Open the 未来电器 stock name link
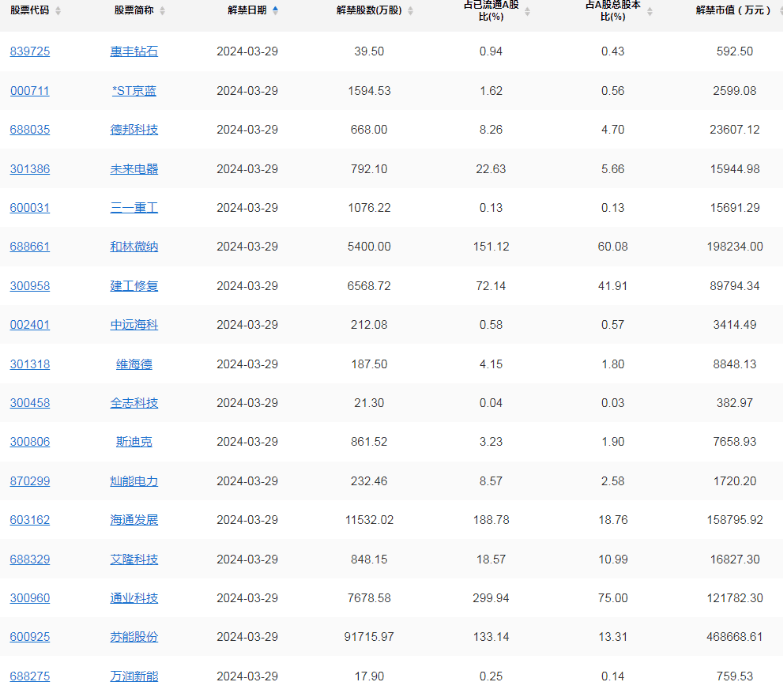 [134, 169]
